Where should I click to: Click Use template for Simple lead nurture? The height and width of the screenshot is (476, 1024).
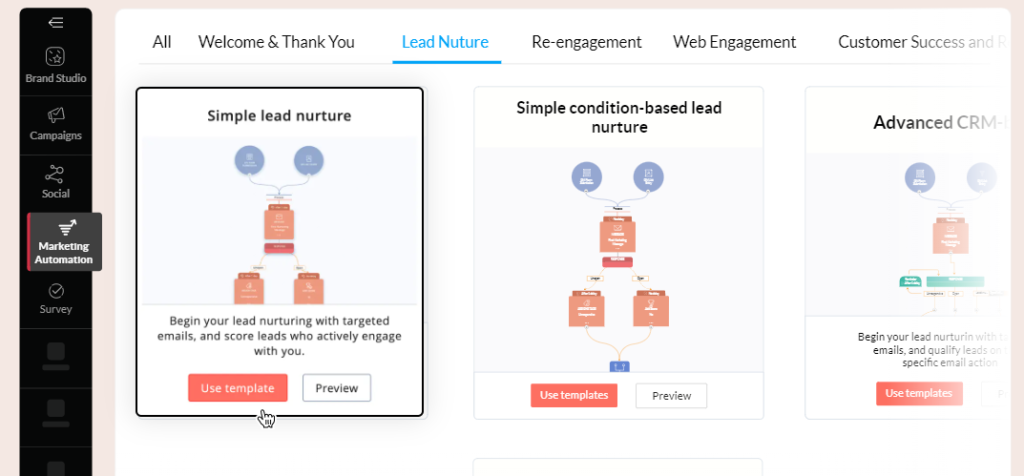(x=238, y=388)
